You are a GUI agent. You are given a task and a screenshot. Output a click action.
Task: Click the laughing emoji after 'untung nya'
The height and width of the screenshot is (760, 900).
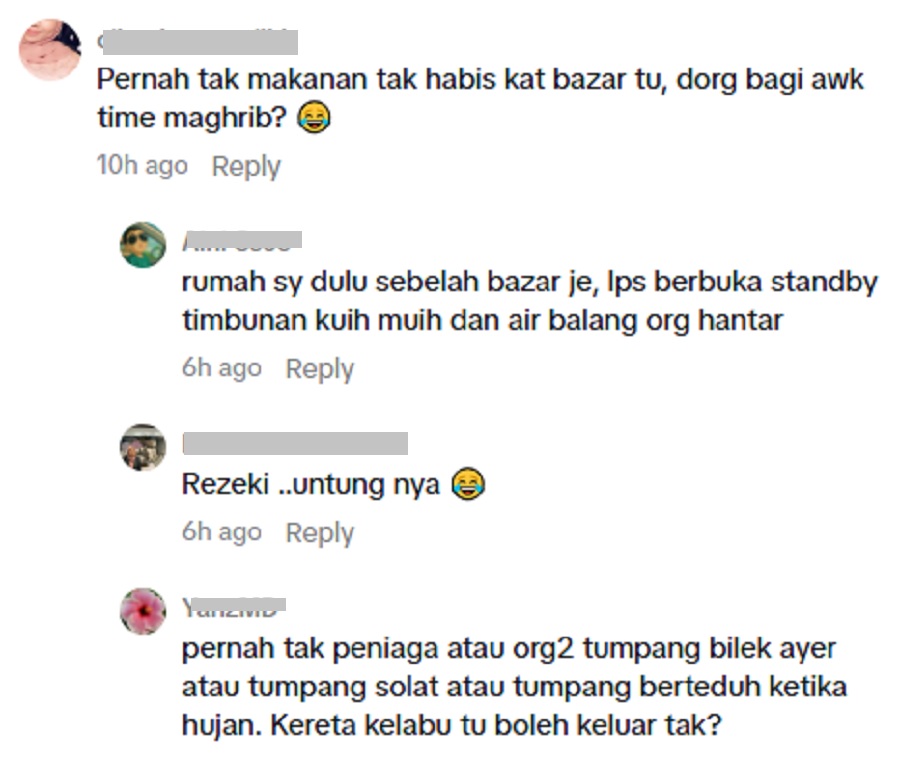[468, 484]
